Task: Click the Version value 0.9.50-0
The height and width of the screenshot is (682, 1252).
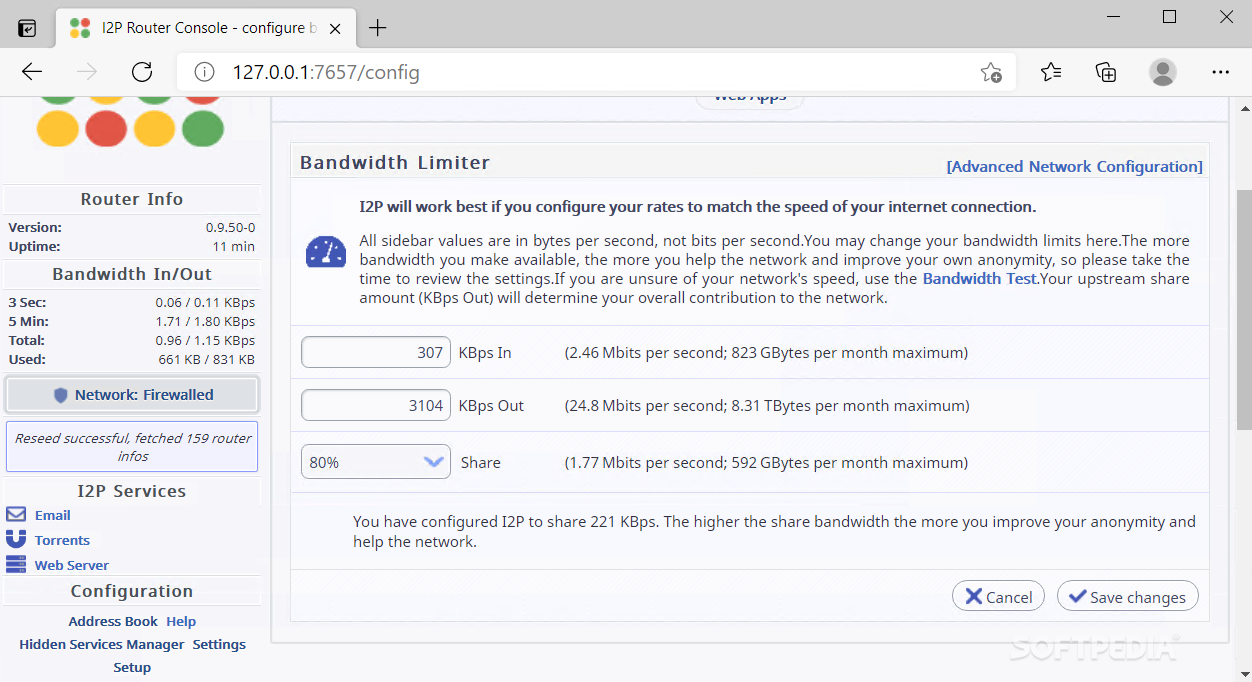Action: coord(230,227)
